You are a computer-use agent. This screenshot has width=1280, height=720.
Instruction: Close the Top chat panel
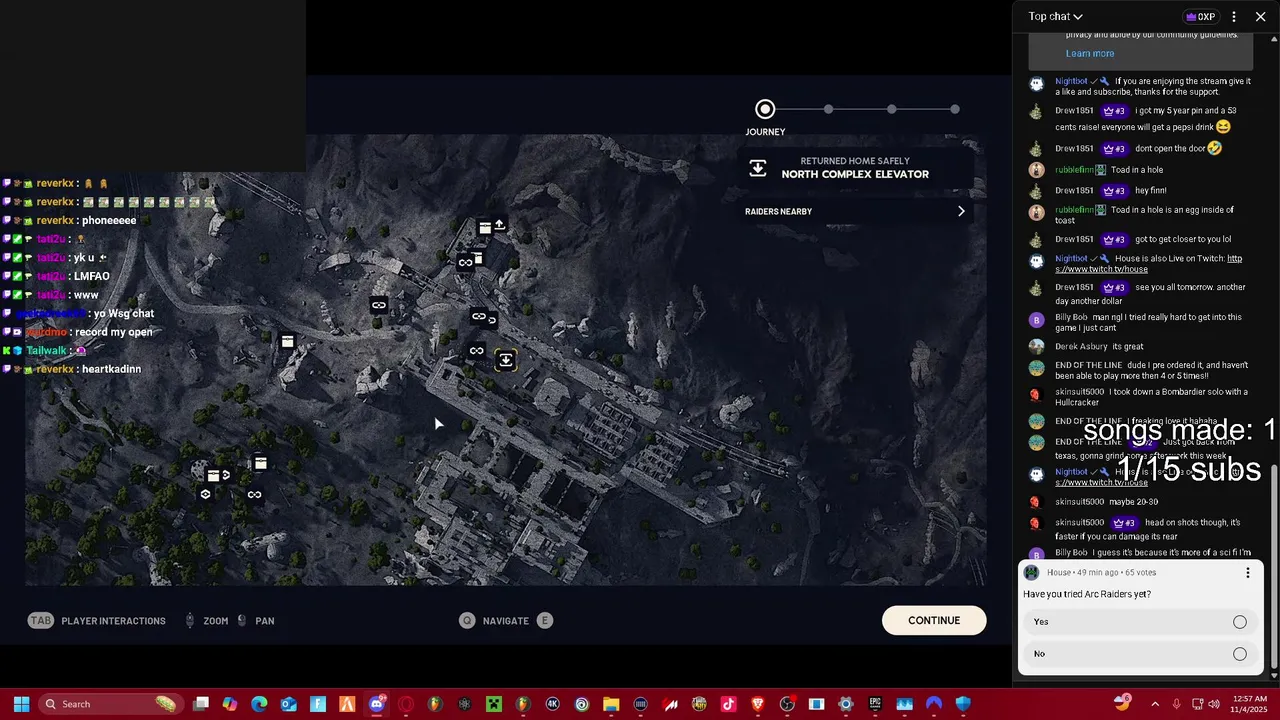tap(1260, 16)
